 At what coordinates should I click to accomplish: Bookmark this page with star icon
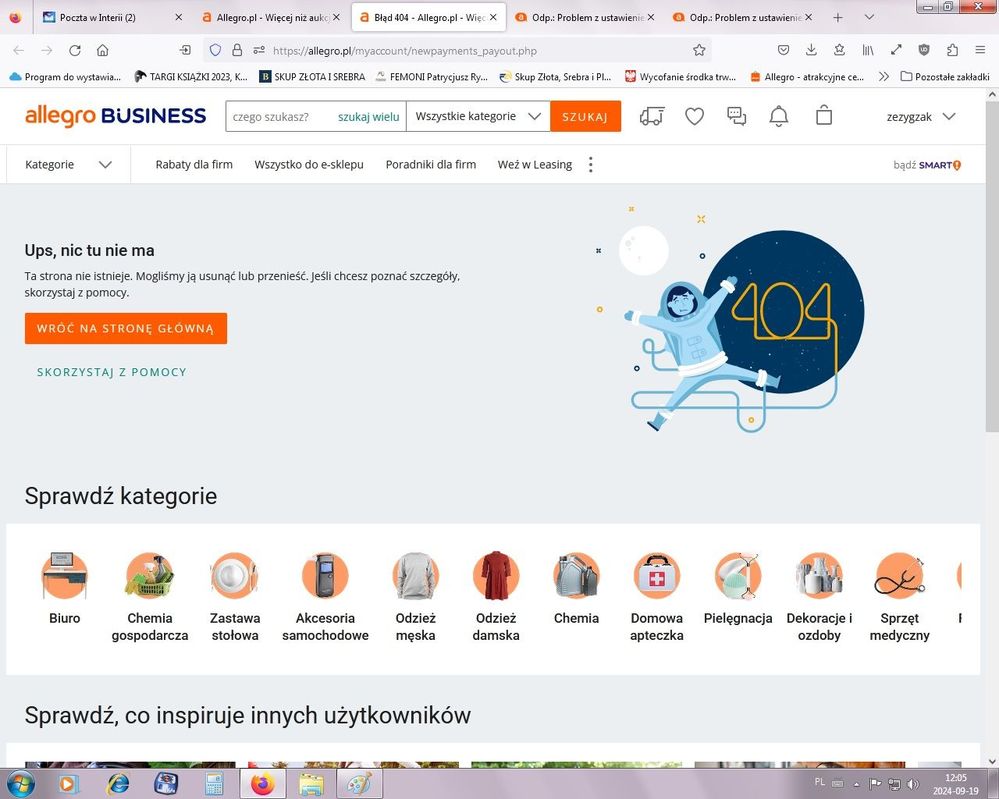(x=699, y=50)
